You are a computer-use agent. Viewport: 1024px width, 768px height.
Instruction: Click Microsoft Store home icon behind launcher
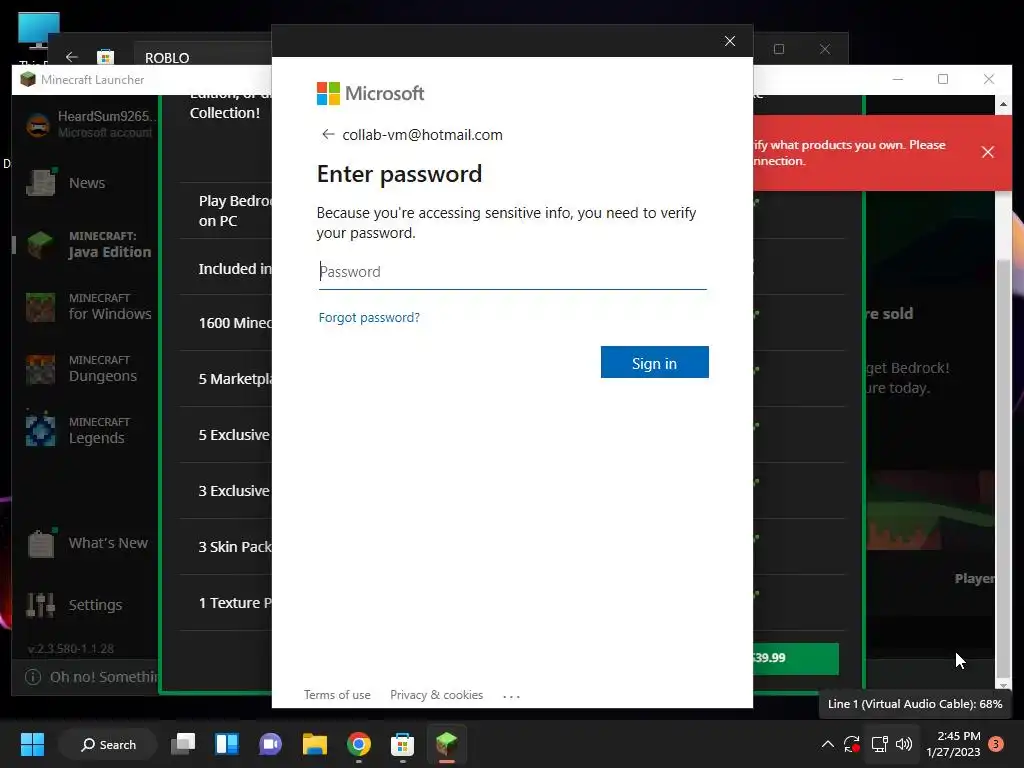pos(105,57)
